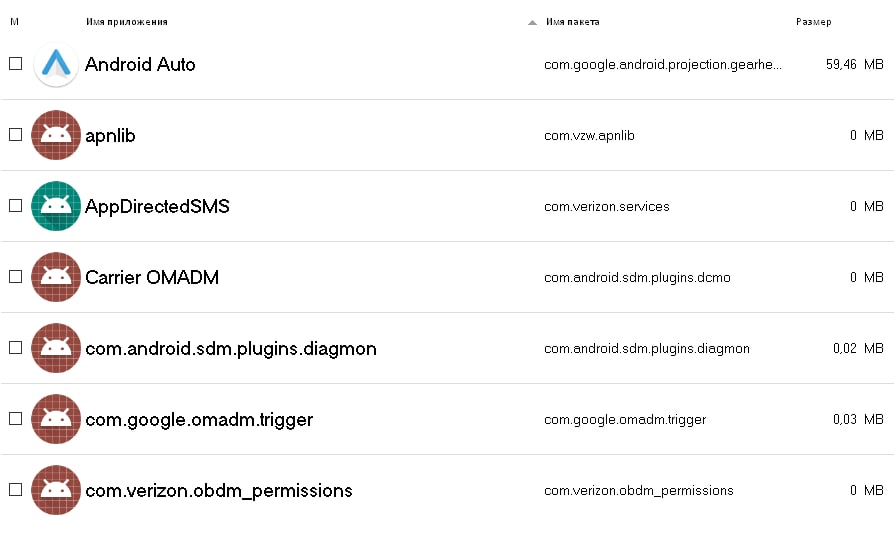Screen dimensions: 894x535
Task: Enable checkbox for com.google.omadm.trigger
Action: (15, 419)
